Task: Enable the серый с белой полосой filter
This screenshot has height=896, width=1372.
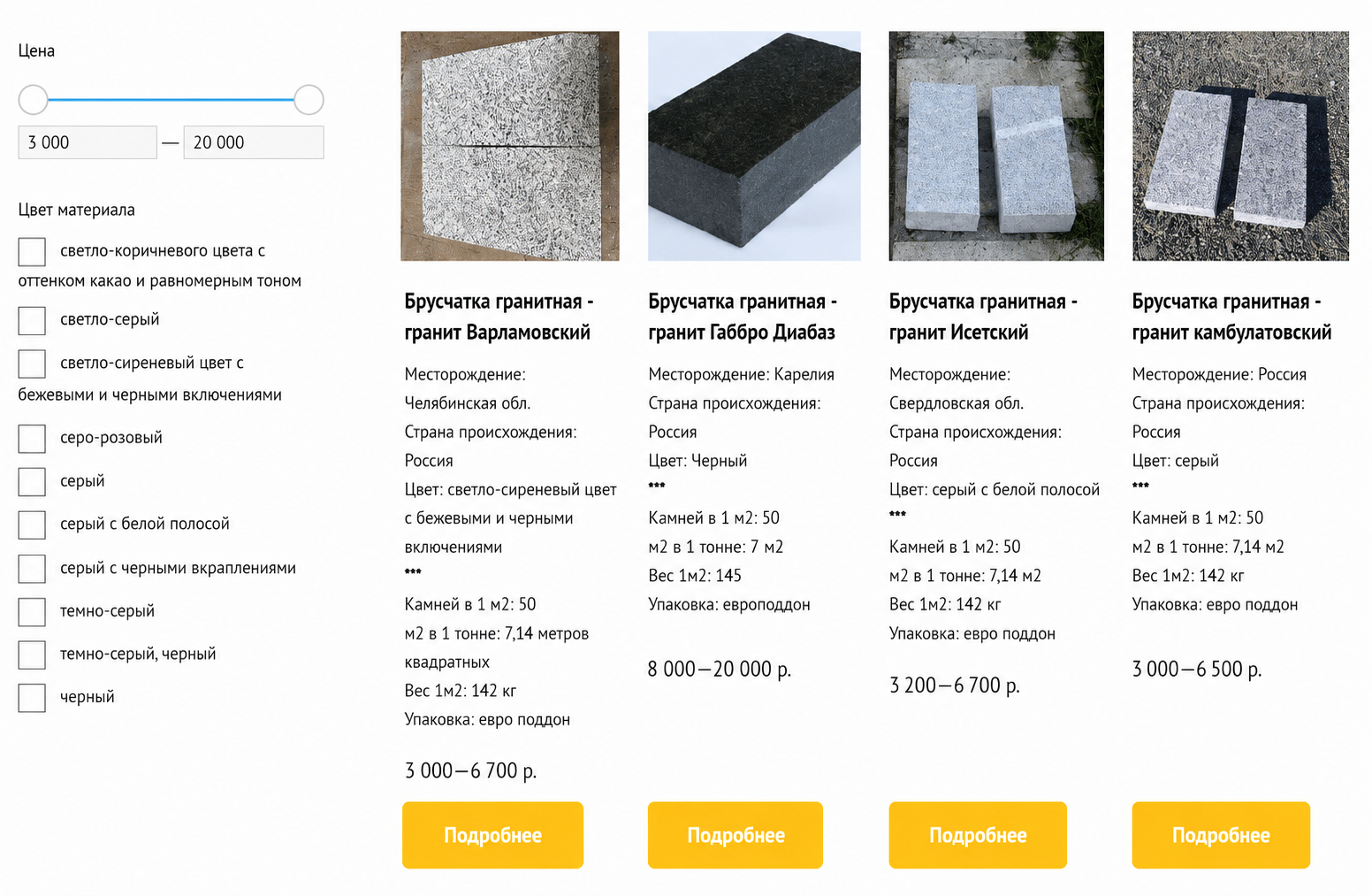Action: coord(32,525)
